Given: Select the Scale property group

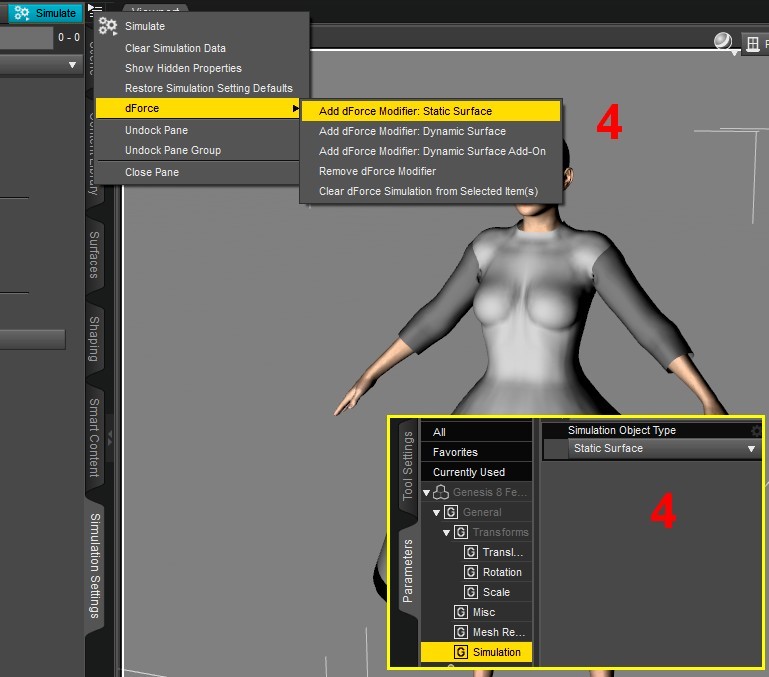Looking at the screenshot, I should [x=497, y=593].
